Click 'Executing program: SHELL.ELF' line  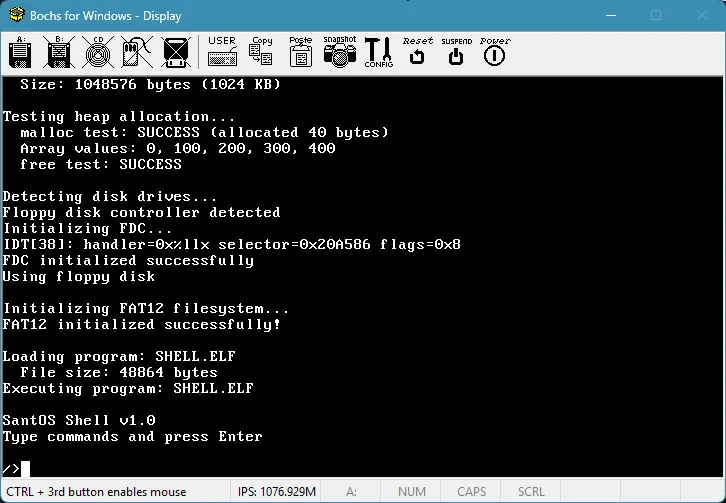coord(128,388)
